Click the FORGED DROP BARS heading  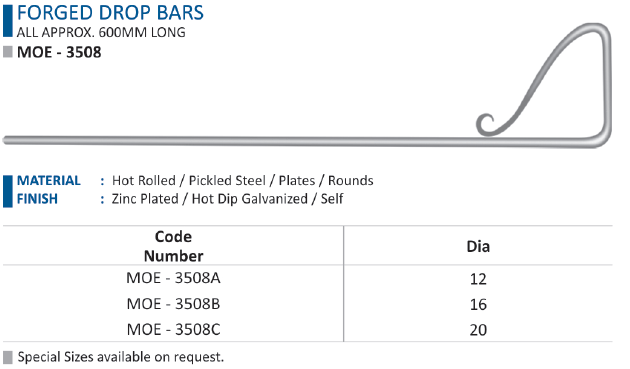tap(110, 13)
